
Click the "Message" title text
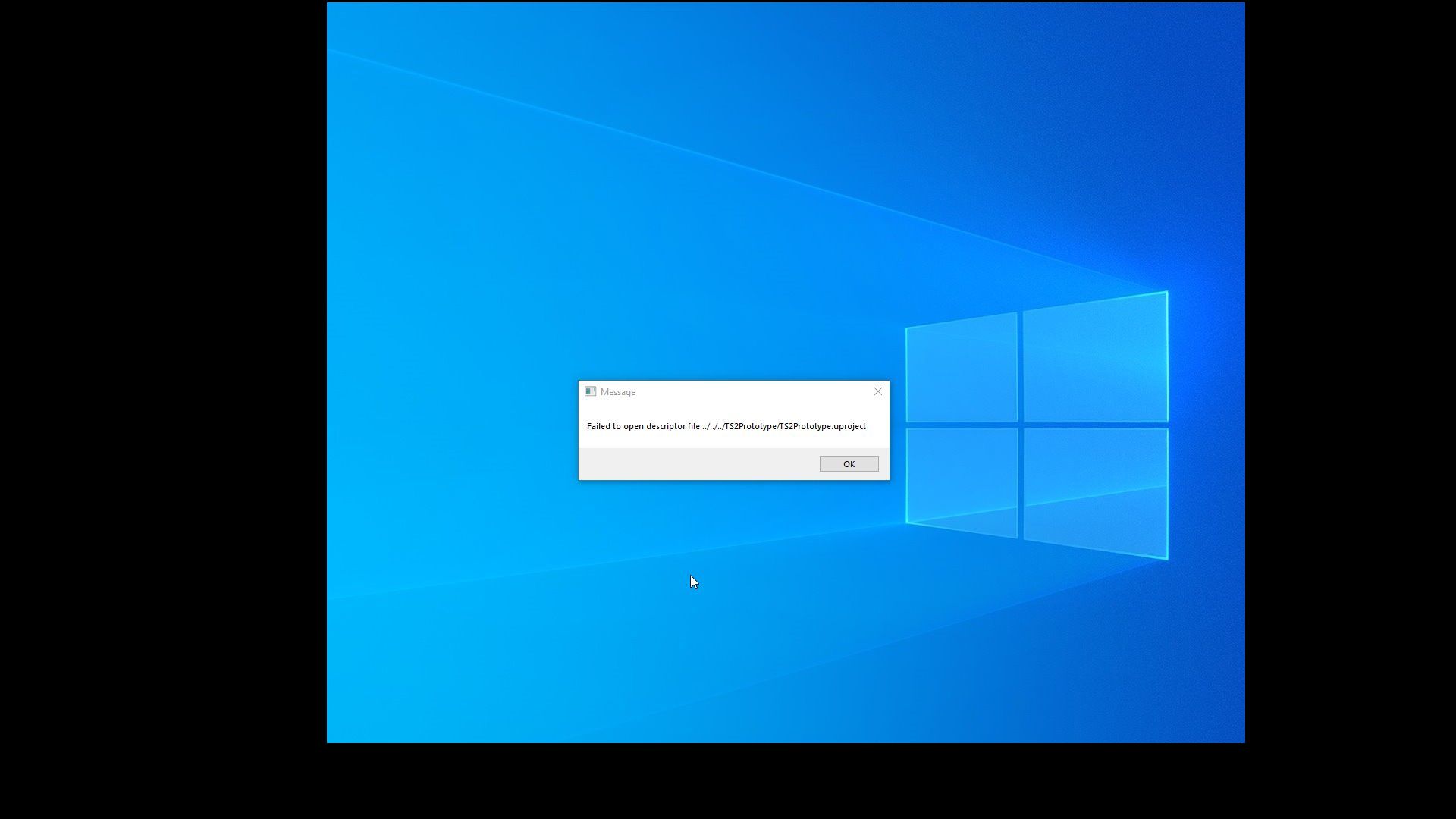coord(618,392)
